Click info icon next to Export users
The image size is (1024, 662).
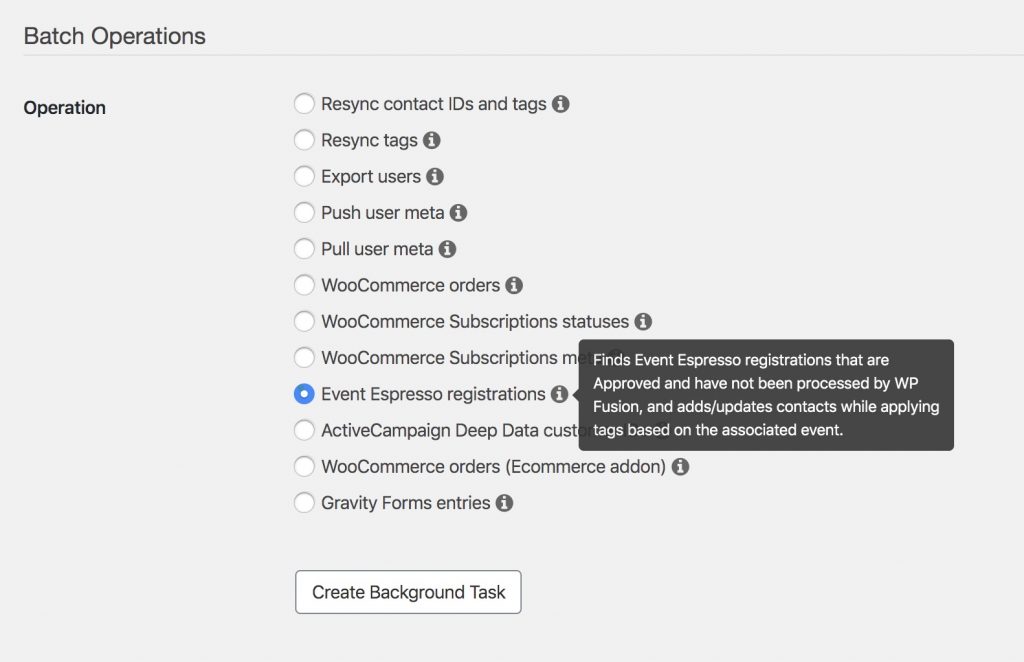pos(435,177)
